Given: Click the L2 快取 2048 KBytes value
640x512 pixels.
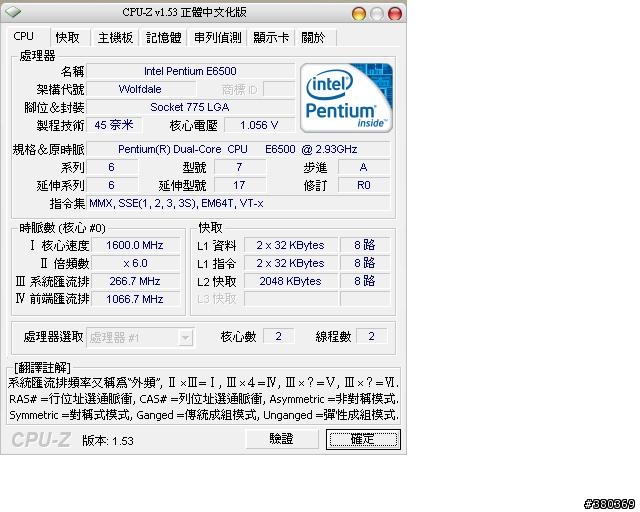Looking at the screenshot, I should (291, 281).
